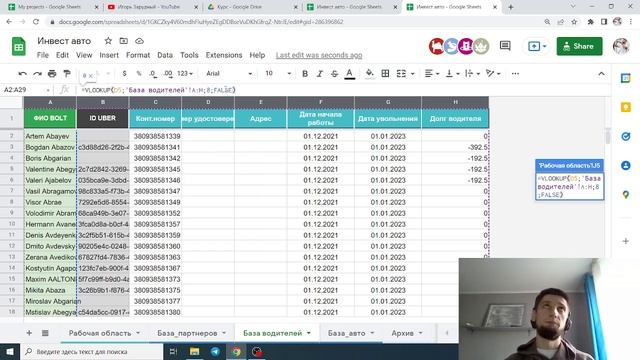The height and width of the screenshot is (360, 640).
Task: Star the Инвест авто document
Action: coord(108,41)
